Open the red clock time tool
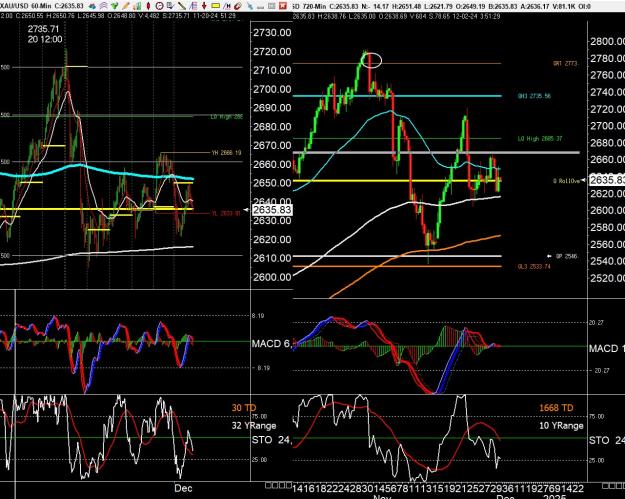The image size is (625, 499). (x=159, y=6)
